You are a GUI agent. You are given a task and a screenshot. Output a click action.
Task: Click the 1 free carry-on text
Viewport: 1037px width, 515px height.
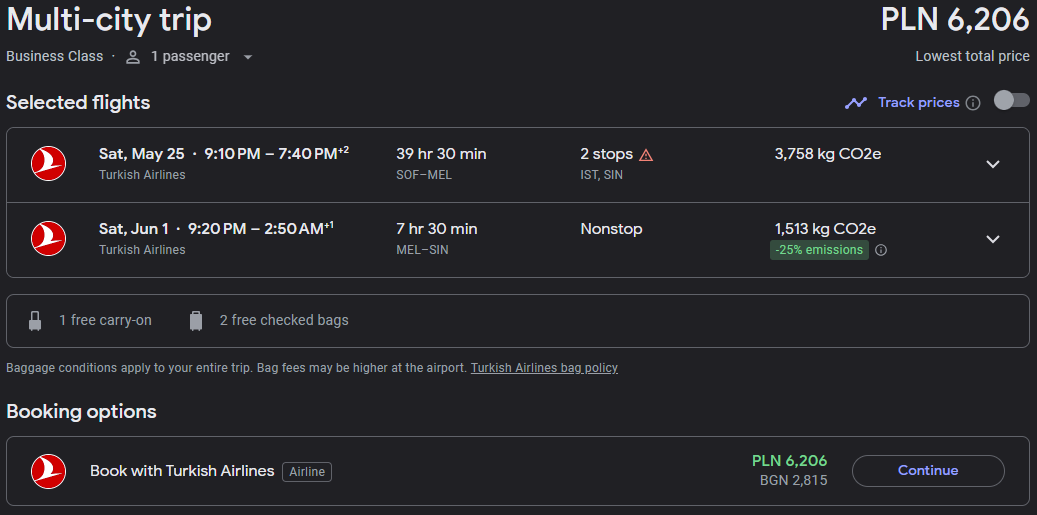click(105, 321)
